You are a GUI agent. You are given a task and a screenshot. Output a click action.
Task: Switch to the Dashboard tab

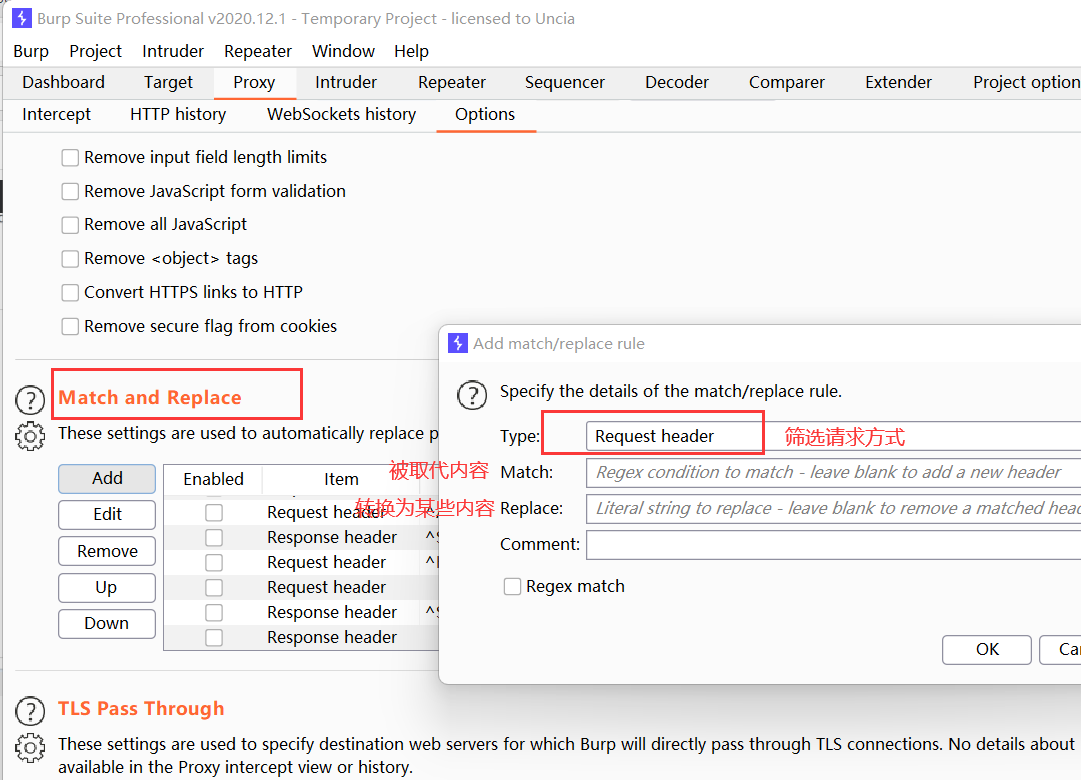(x=63, y=82)
